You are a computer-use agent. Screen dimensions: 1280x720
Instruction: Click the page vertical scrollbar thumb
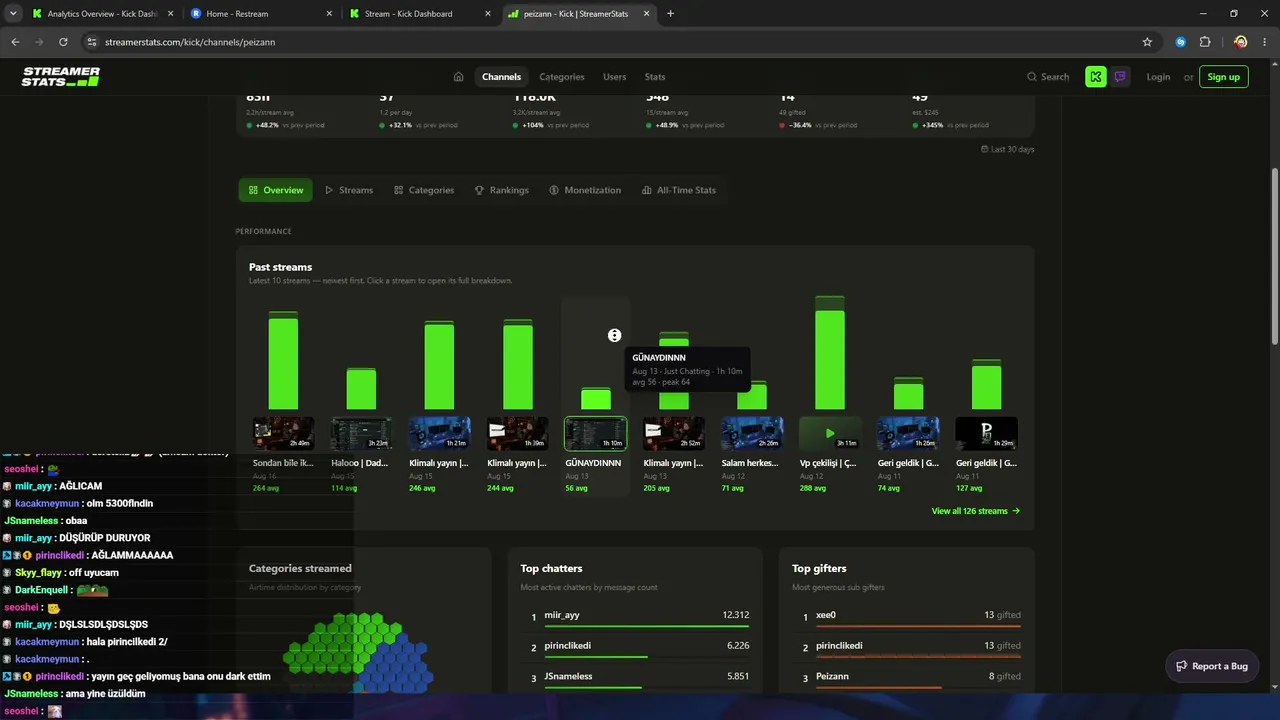pyautogui.click(x=1274, y=255)
